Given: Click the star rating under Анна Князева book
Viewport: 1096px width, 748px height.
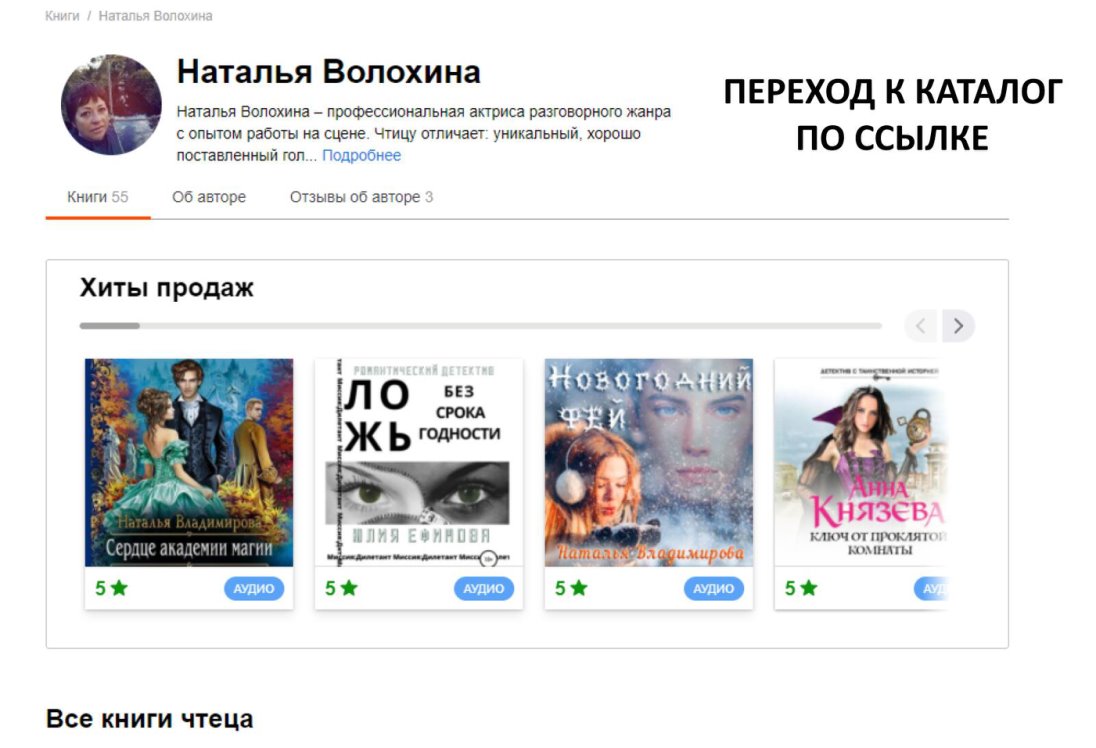Looking at the screenshot, I should [x=801, y=589].
